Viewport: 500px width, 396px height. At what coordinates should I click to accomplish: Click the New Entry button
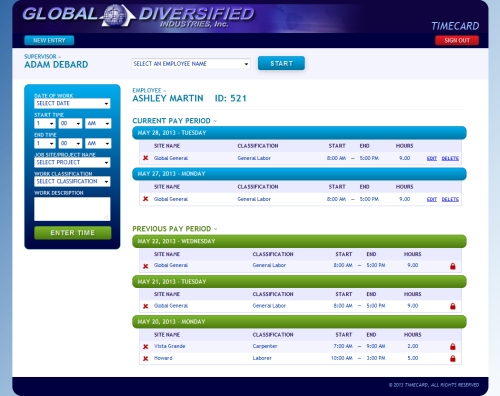click(49, 40)
